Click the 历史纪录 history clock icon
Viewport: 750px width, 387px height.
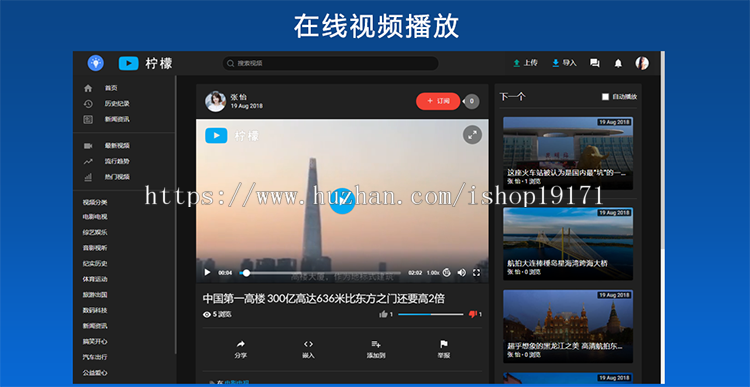point(88,104)
